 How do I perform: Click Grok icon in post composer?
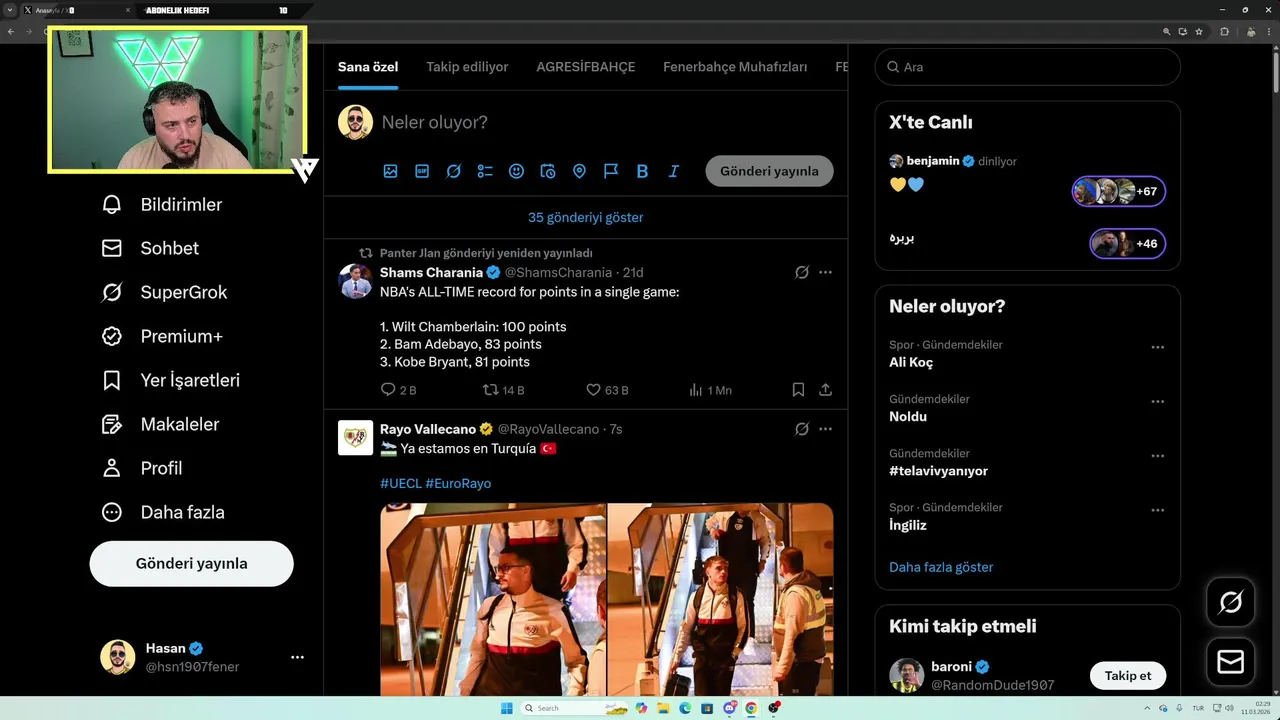(454, 171)
